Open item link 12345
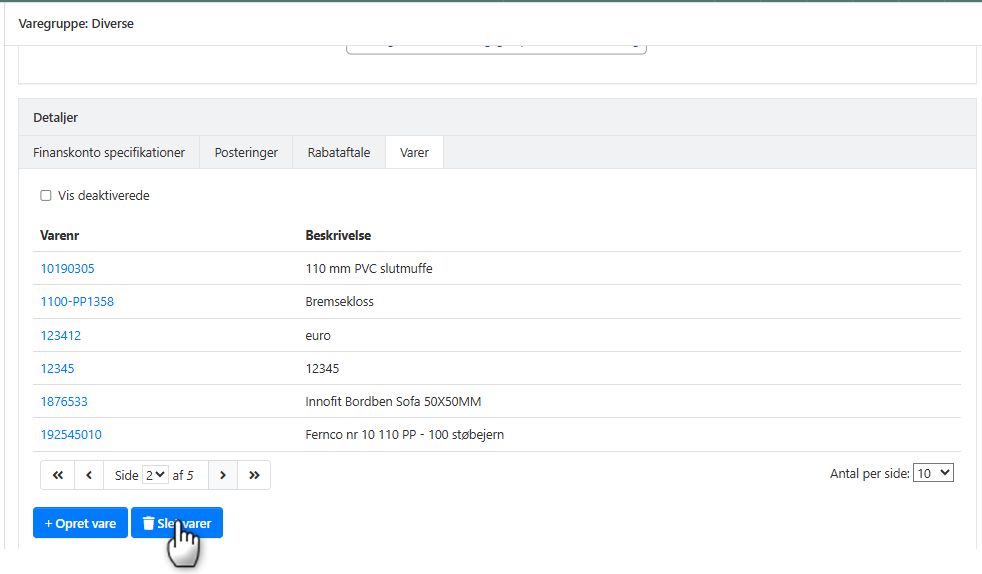 pyautogui.click(x=57, y=369)
